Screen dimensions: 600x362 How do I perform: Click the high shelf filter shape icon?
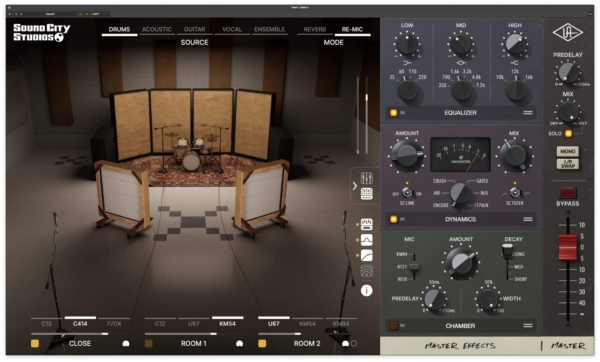click(x=515, y=62)
